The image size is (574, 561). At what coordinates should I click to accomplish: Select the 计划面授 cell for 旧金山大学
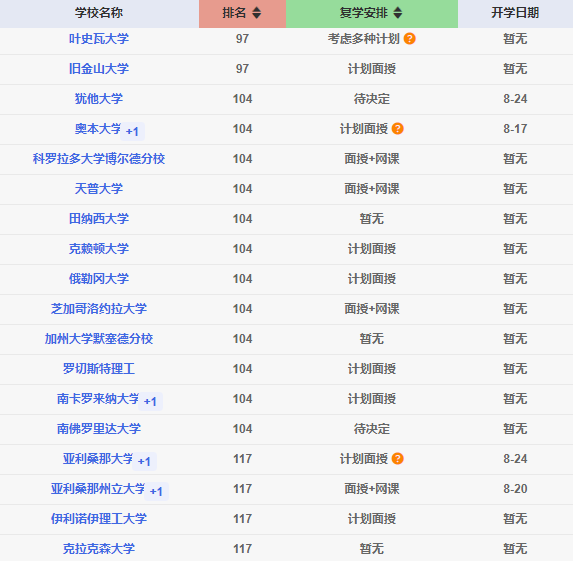pos(372,68)
